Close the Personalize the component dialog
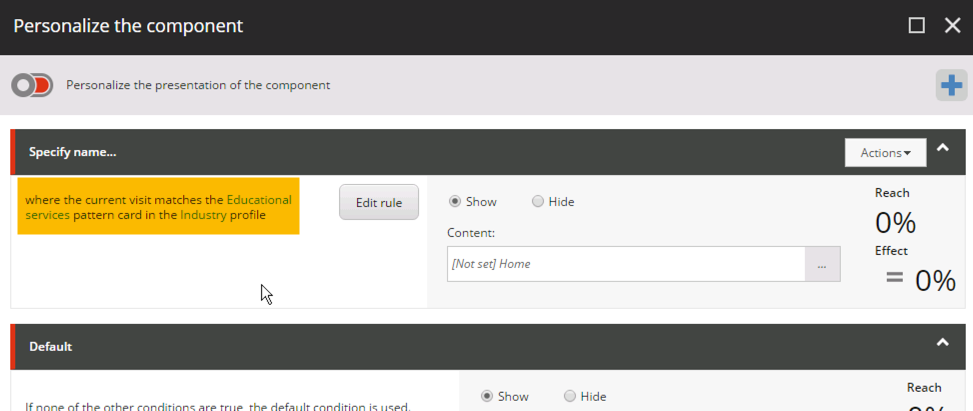The height and width of the screenshot is (411, 973). click(952, 26)
